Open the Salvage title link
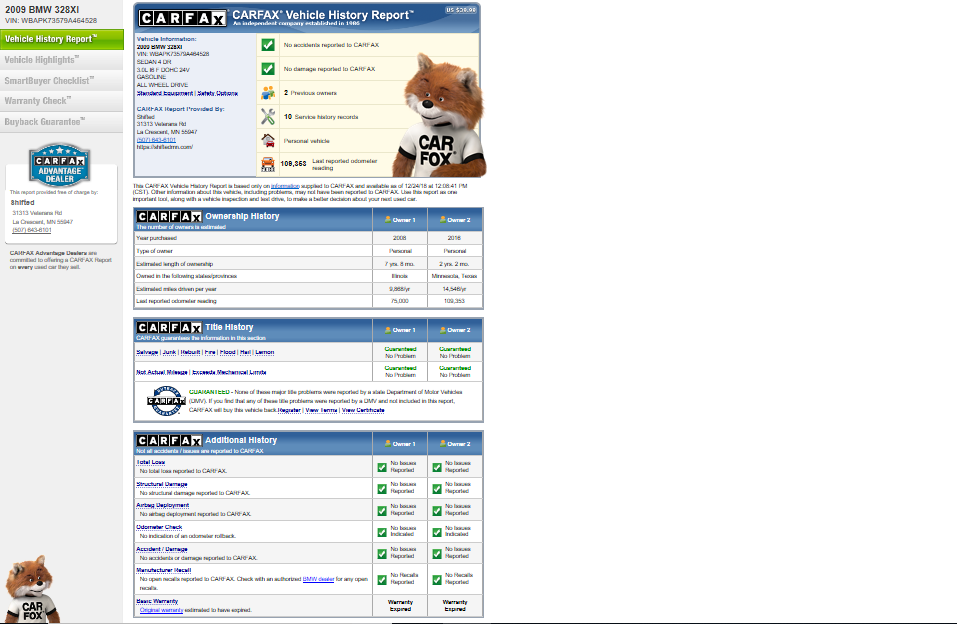957x624 pixels. [147, 352]
